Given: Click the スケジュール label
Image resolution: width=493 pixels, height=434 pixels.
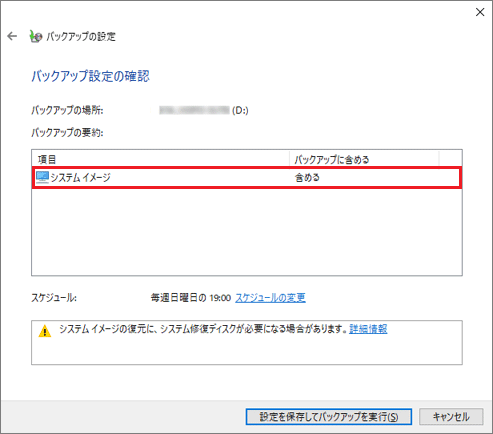Looking at the screenshot, I should click(54, 298).
